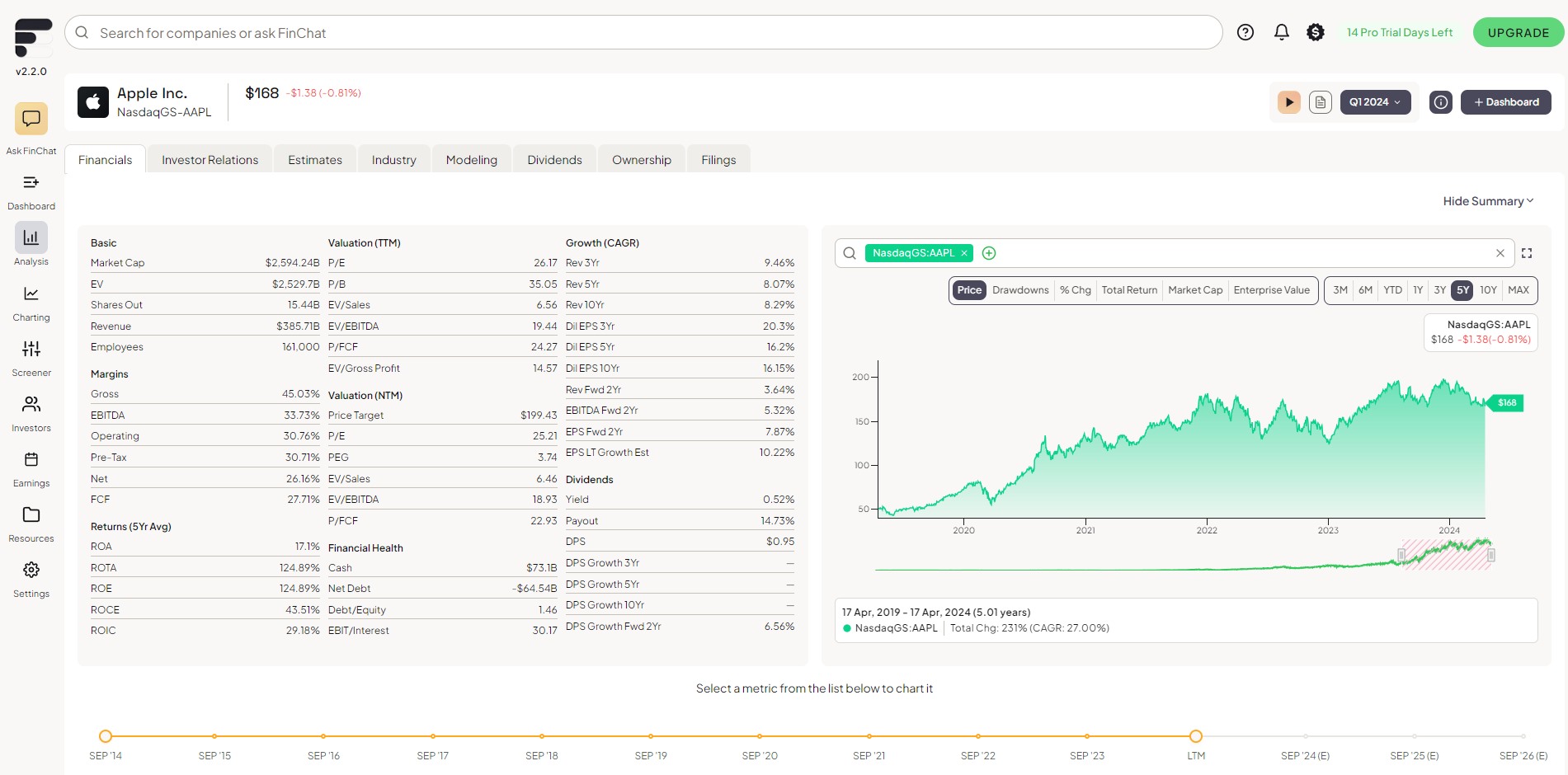
Task: Click the notifications bell icon
Action: tap(1281, 32)
